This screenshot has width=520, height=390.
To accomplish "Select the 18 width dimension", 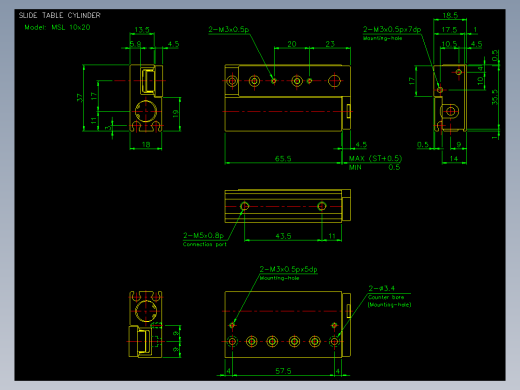I will coord(146,144).
